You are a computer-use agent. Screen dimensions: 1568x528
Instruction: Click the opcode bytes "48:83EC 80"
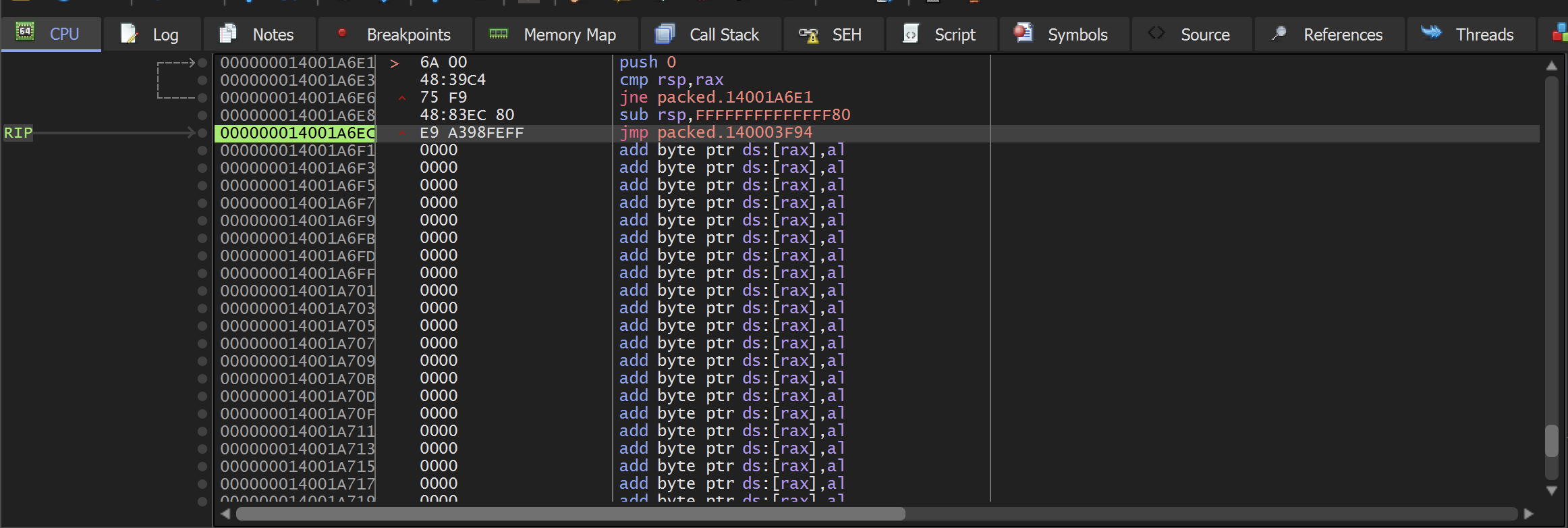click(467, 115)
